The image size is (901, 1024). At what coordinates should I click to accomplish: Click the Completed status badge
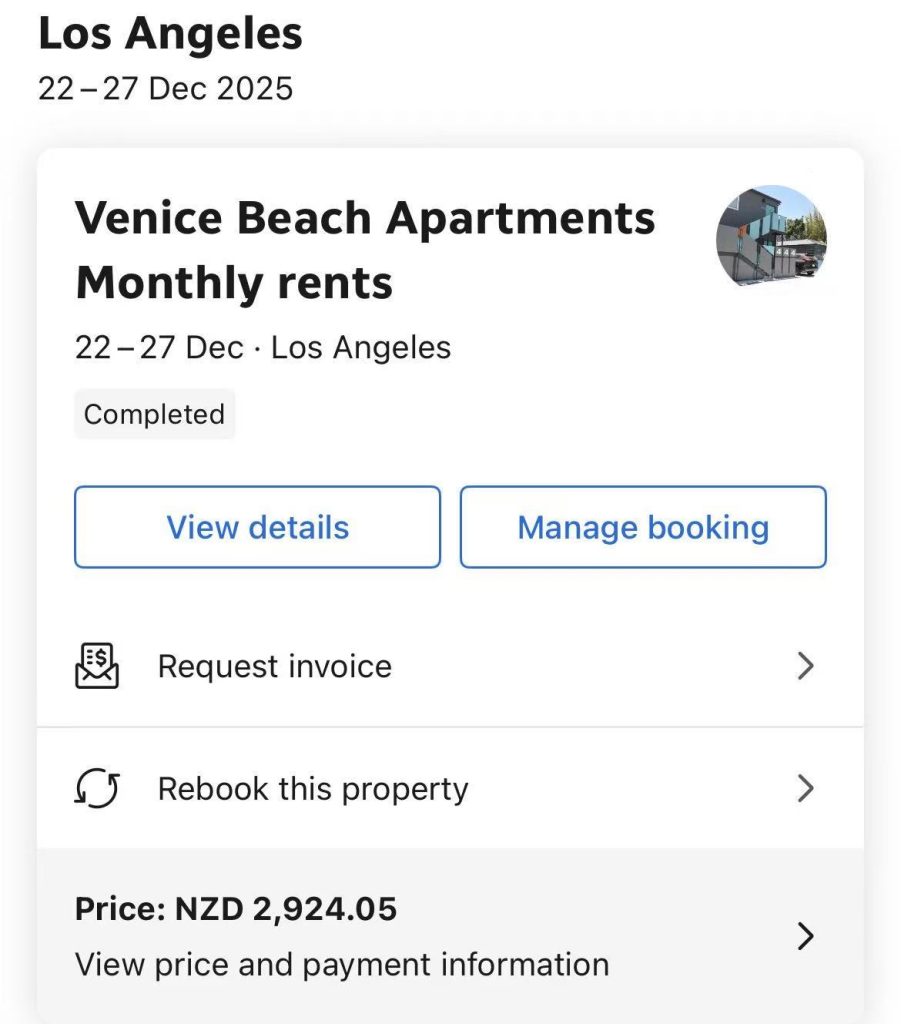click(154, 414)
